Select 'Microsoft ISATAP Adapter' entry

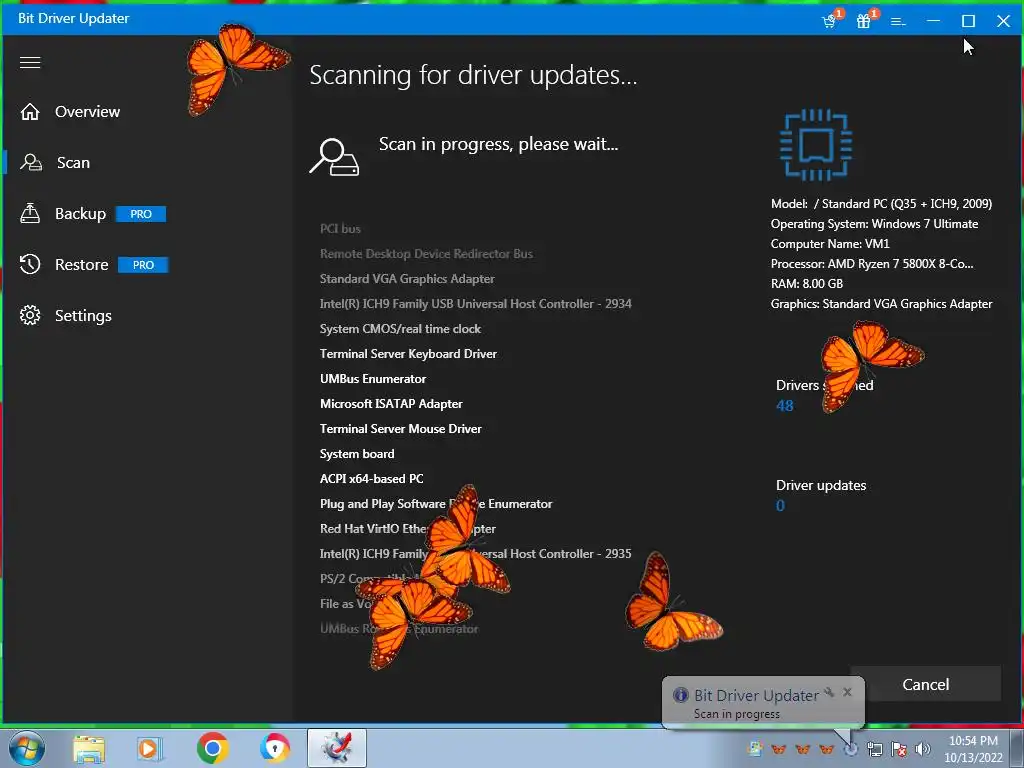coord(391,404)
